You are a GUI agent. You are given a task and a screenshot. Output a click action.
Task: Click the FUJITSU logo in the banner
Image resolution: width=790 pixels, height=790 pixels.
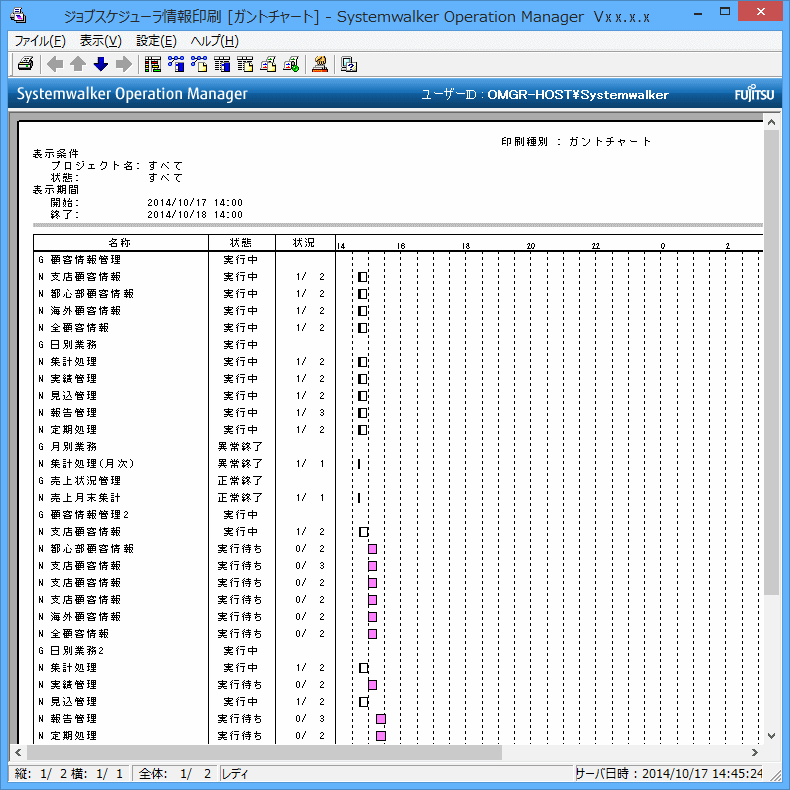[754, 94]
